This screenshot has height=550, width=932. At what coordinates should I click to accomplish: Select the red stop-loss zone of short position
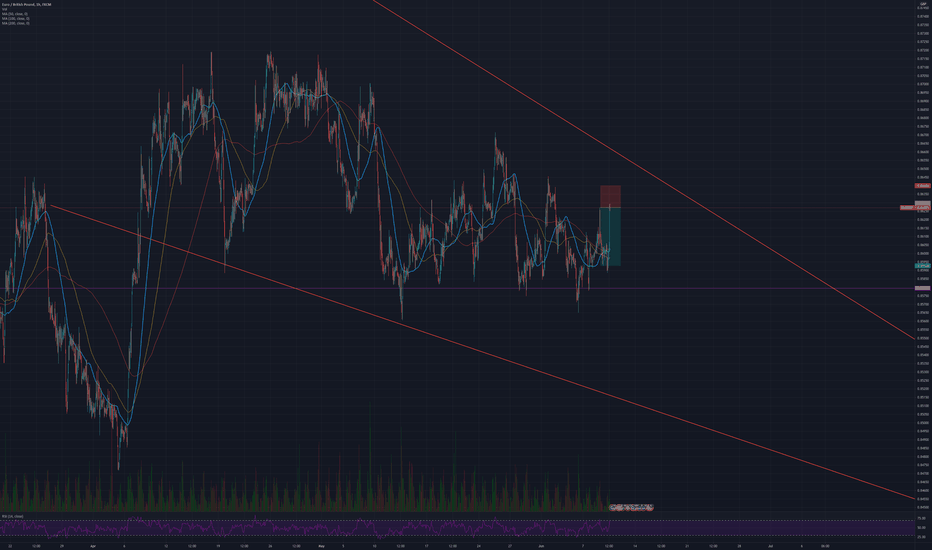click(610, 196)
